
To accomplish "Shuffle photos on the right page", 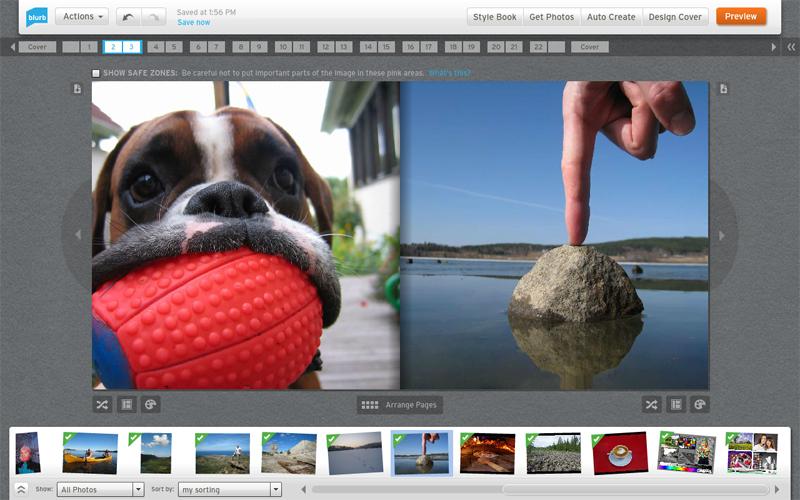I will point(651,405).
